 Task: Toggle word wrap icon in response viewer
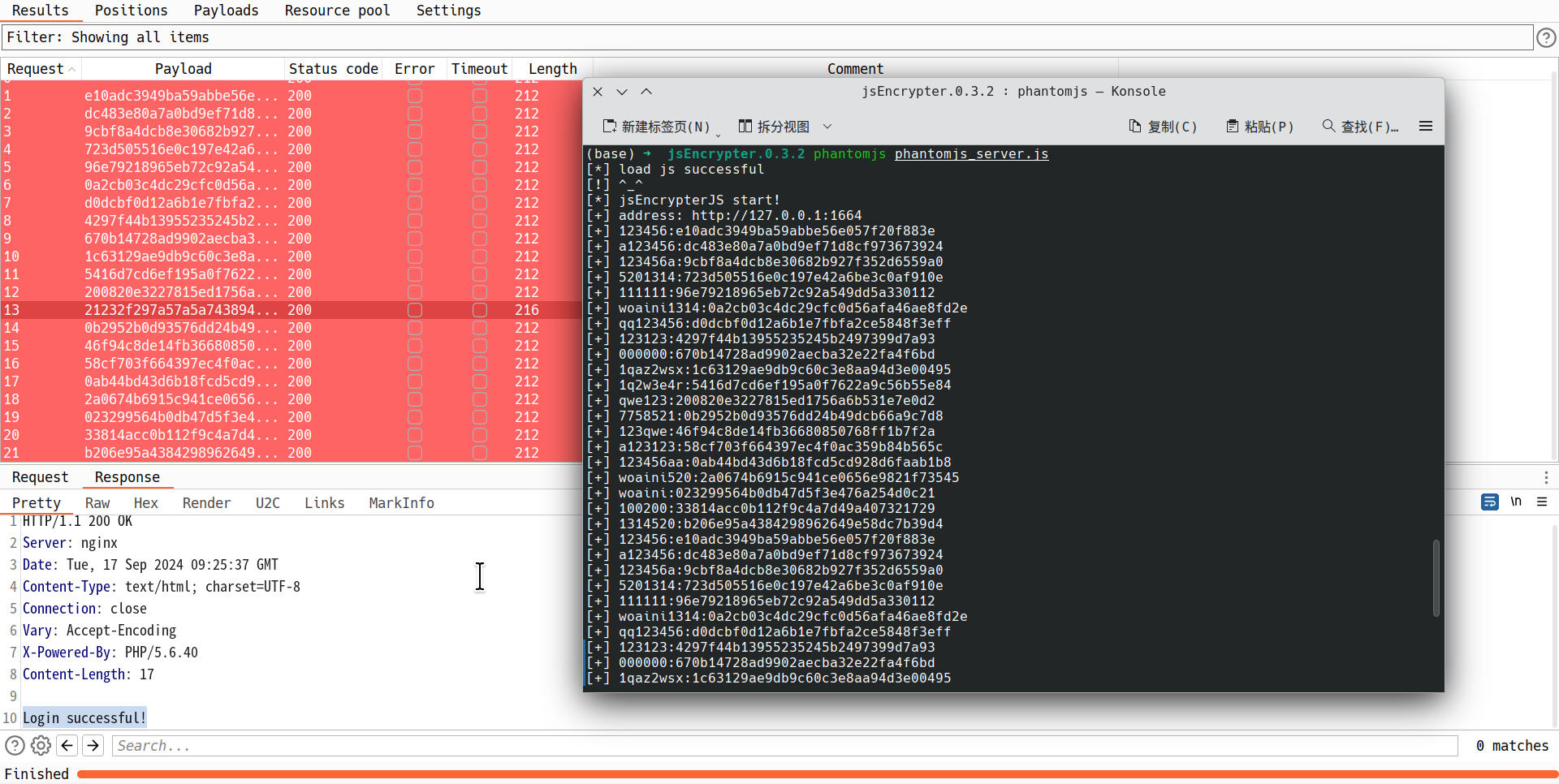pyautogui.click(x=1489, y=502)
